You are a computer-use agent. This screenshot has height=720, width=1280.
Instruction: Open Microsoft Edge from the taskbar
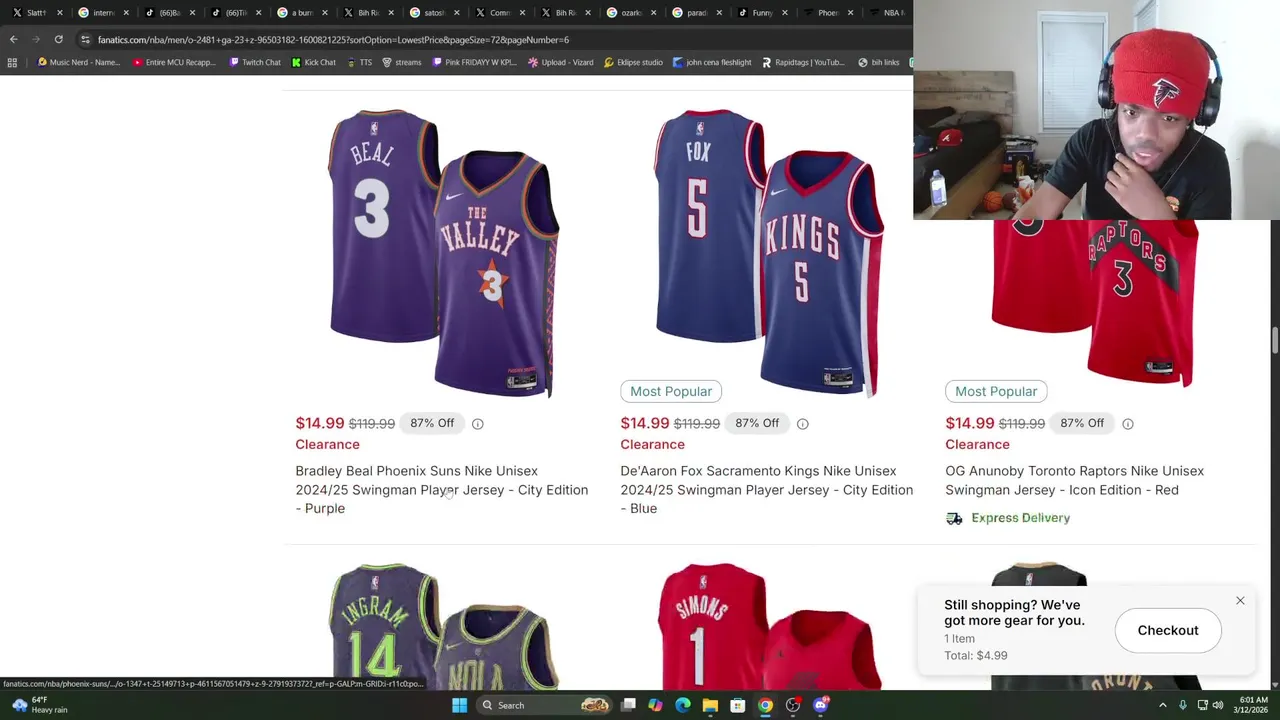click(x=683, y=705)
